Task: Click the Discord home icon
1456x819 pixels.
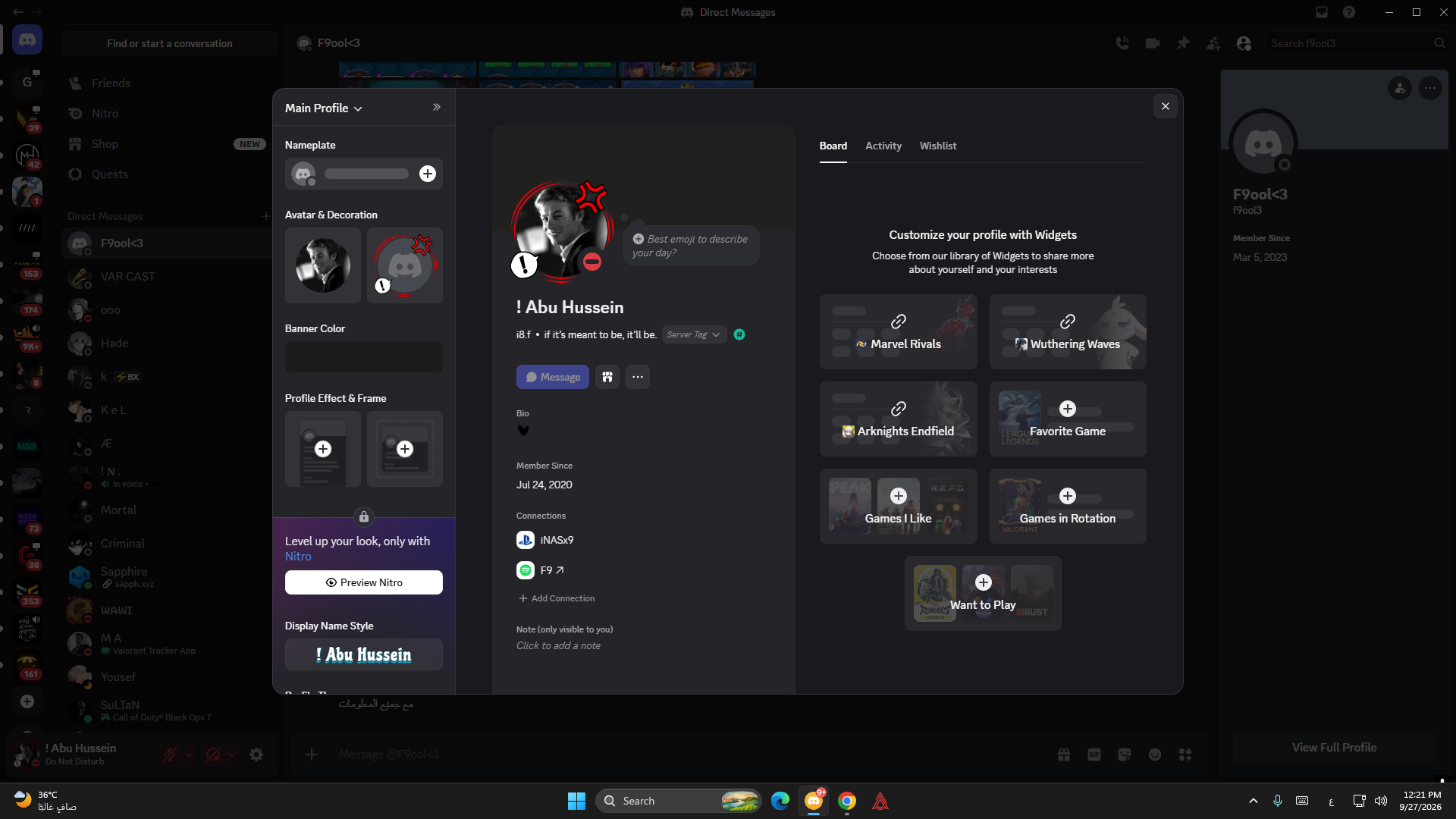Action: [27, 39]
